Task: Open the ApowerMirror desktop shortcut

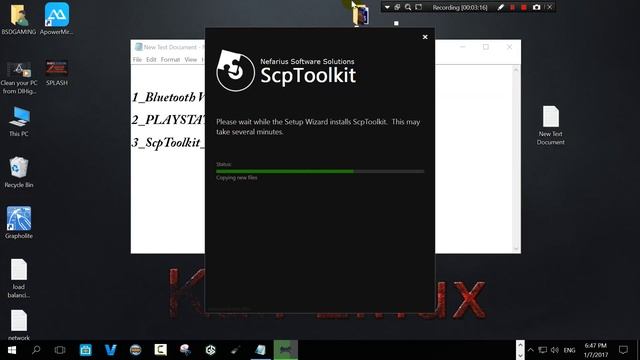Action: 57,19
